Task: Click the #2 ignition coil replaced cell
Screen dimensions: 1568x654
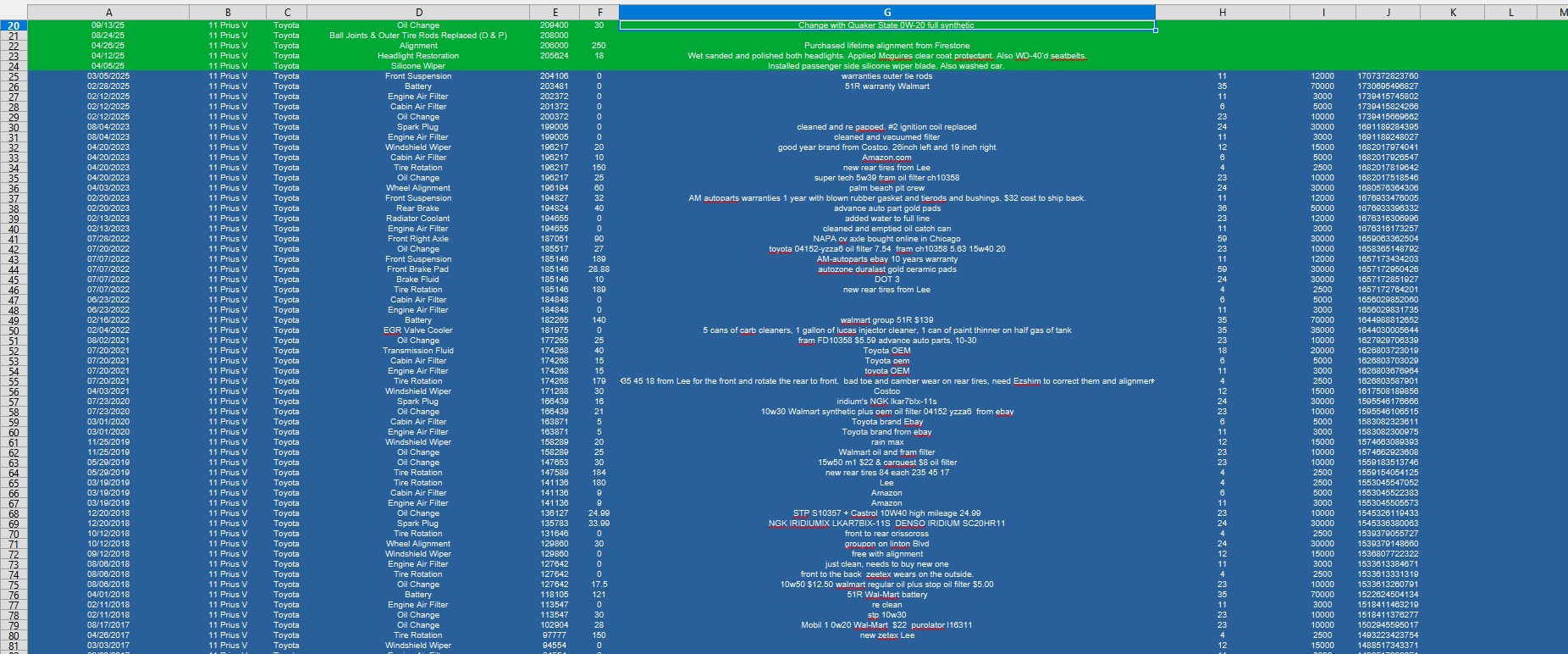Action: (x=887, y=127)
